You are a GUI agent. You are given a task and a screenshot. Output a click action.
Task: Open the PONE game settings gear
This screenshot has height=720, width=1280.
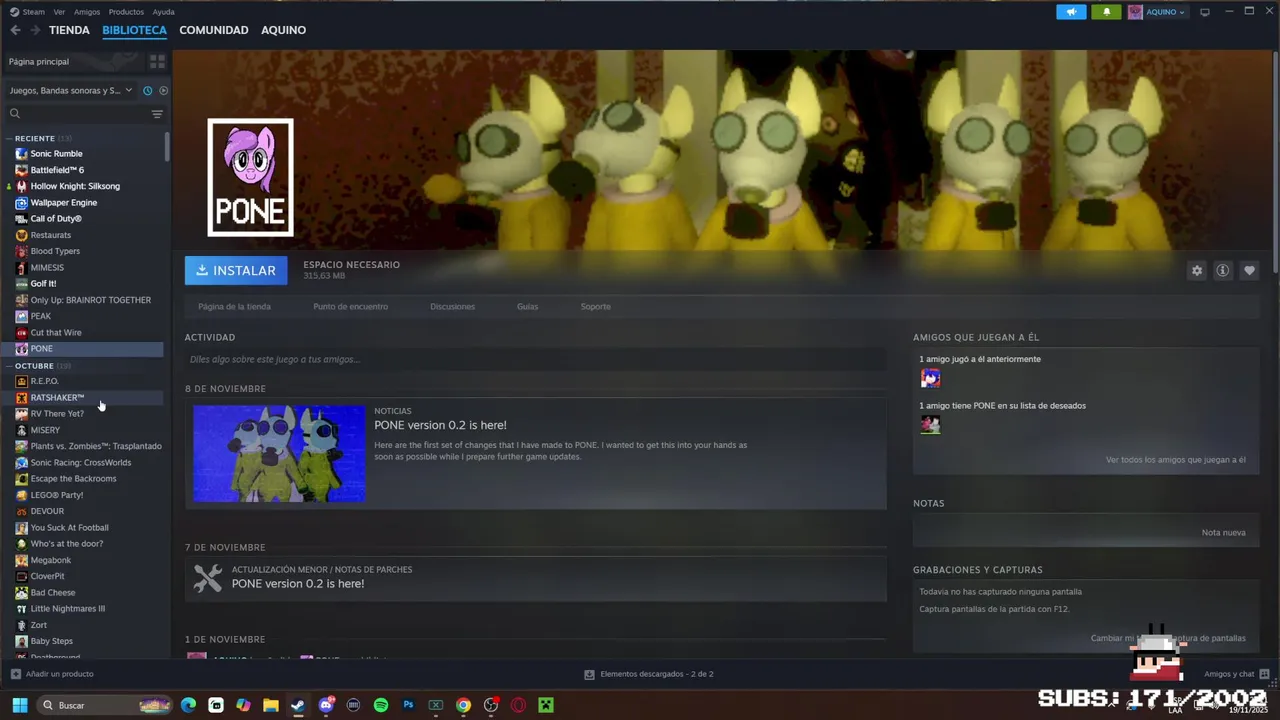click(x=1196, y=270)
